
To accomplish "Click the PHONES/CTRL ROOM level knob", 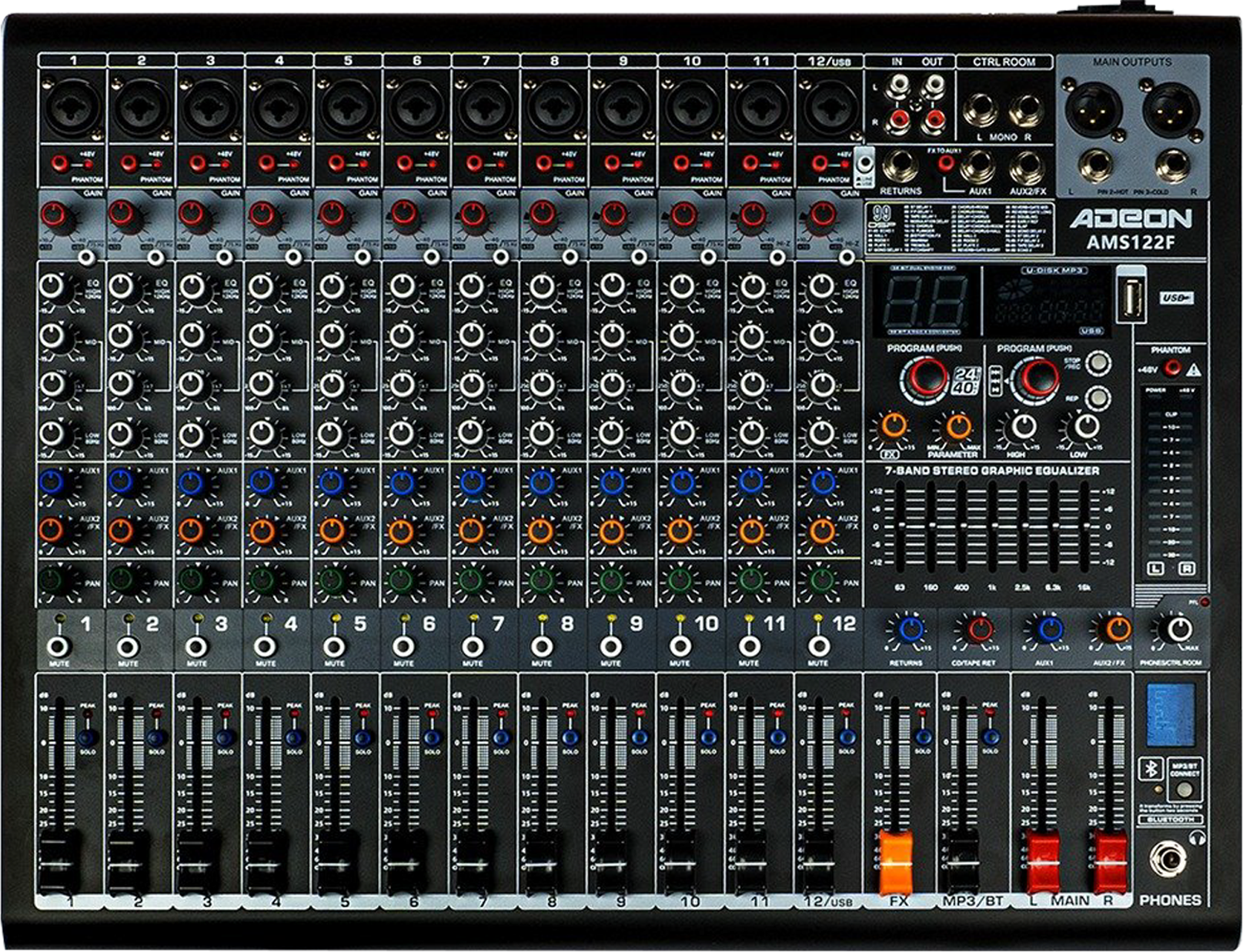I will pyautogui.click(x=1179, y=630).
